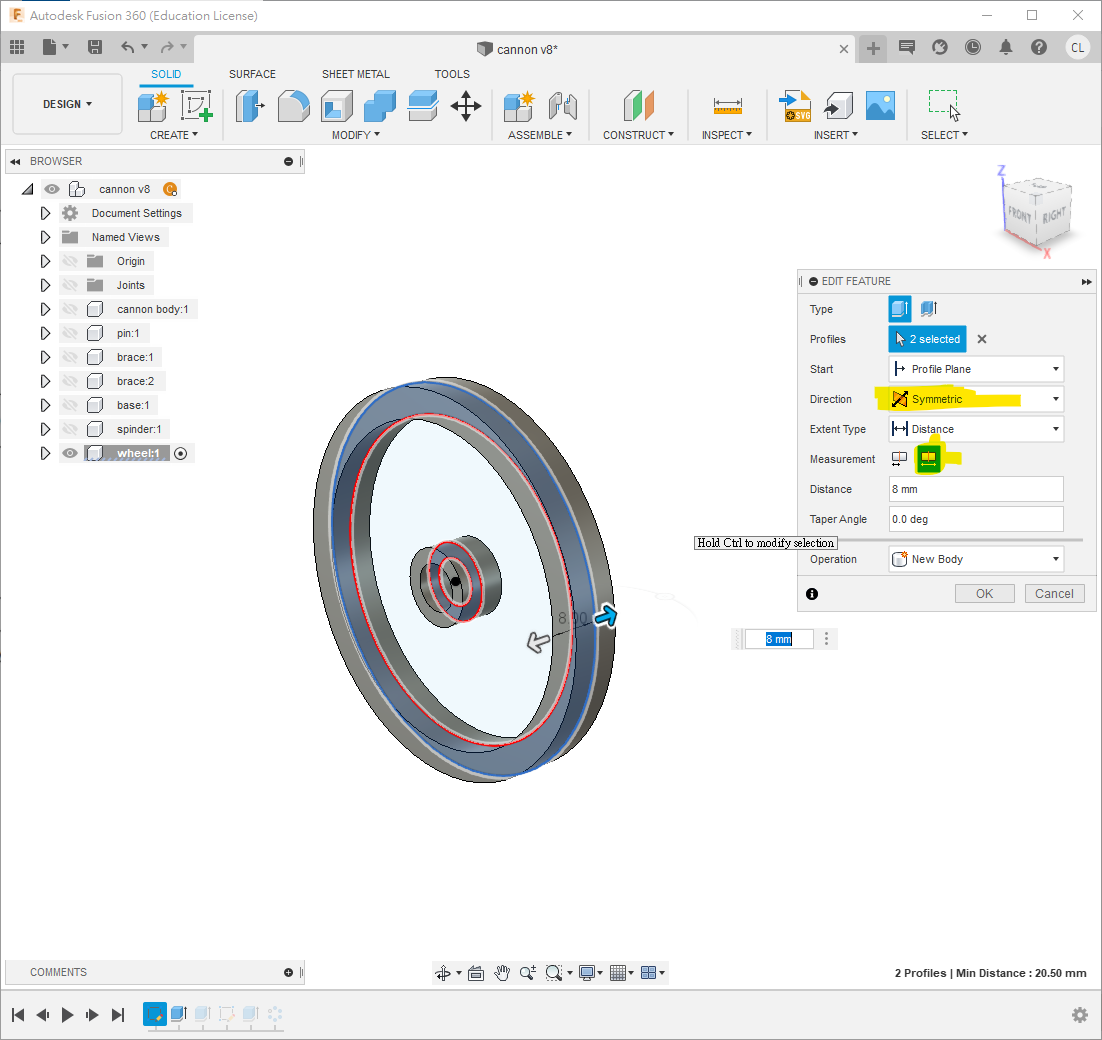The width and height of the screenshot is (1102, 1040).
Task: Activate the wheel:1 component radio button
Action: click(181, 453)
